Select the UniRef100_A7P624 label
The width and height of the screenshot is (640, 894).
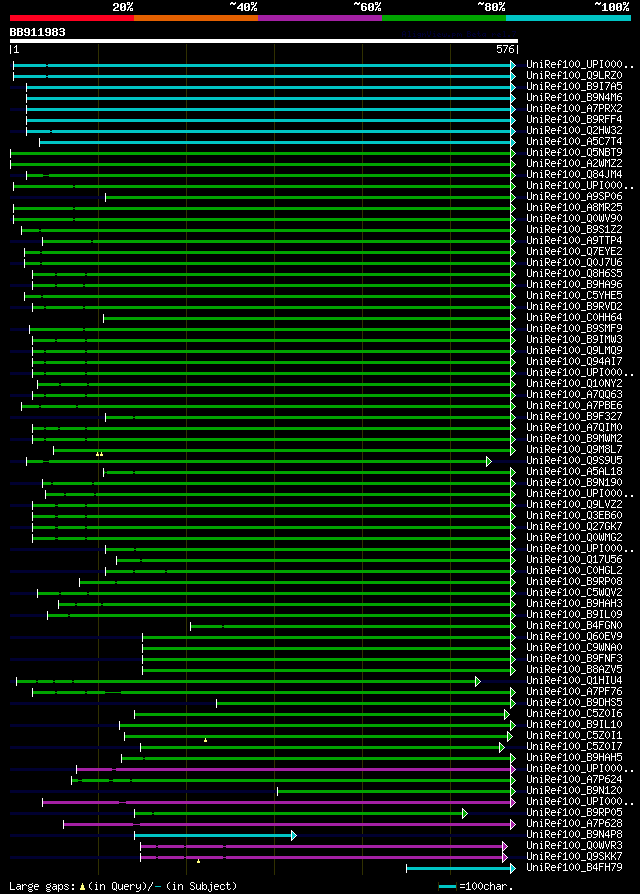574,780
